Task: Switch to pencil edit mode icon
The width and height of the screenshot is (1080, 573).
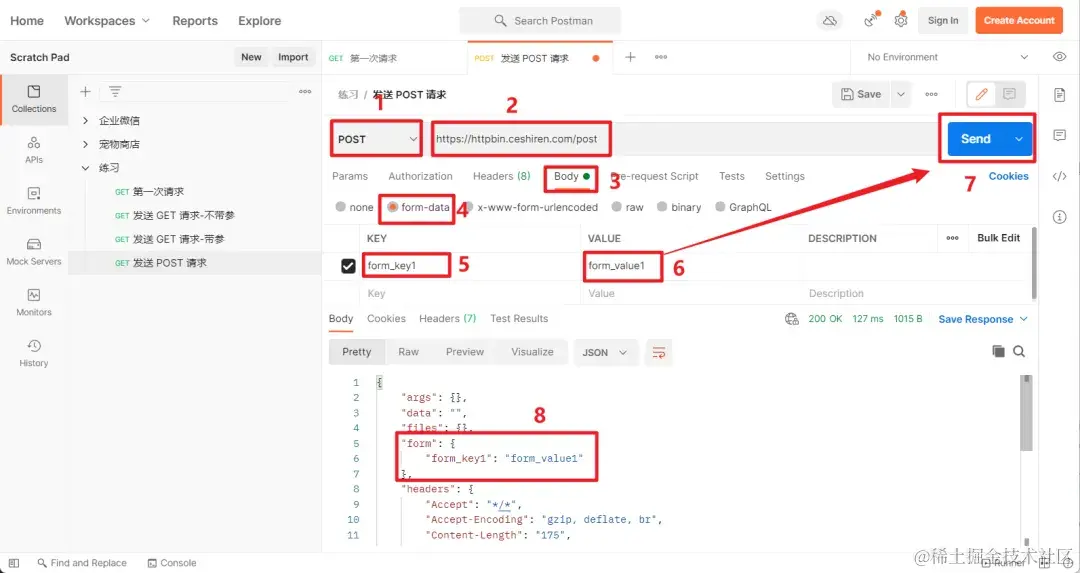Action: coord(982,94)
